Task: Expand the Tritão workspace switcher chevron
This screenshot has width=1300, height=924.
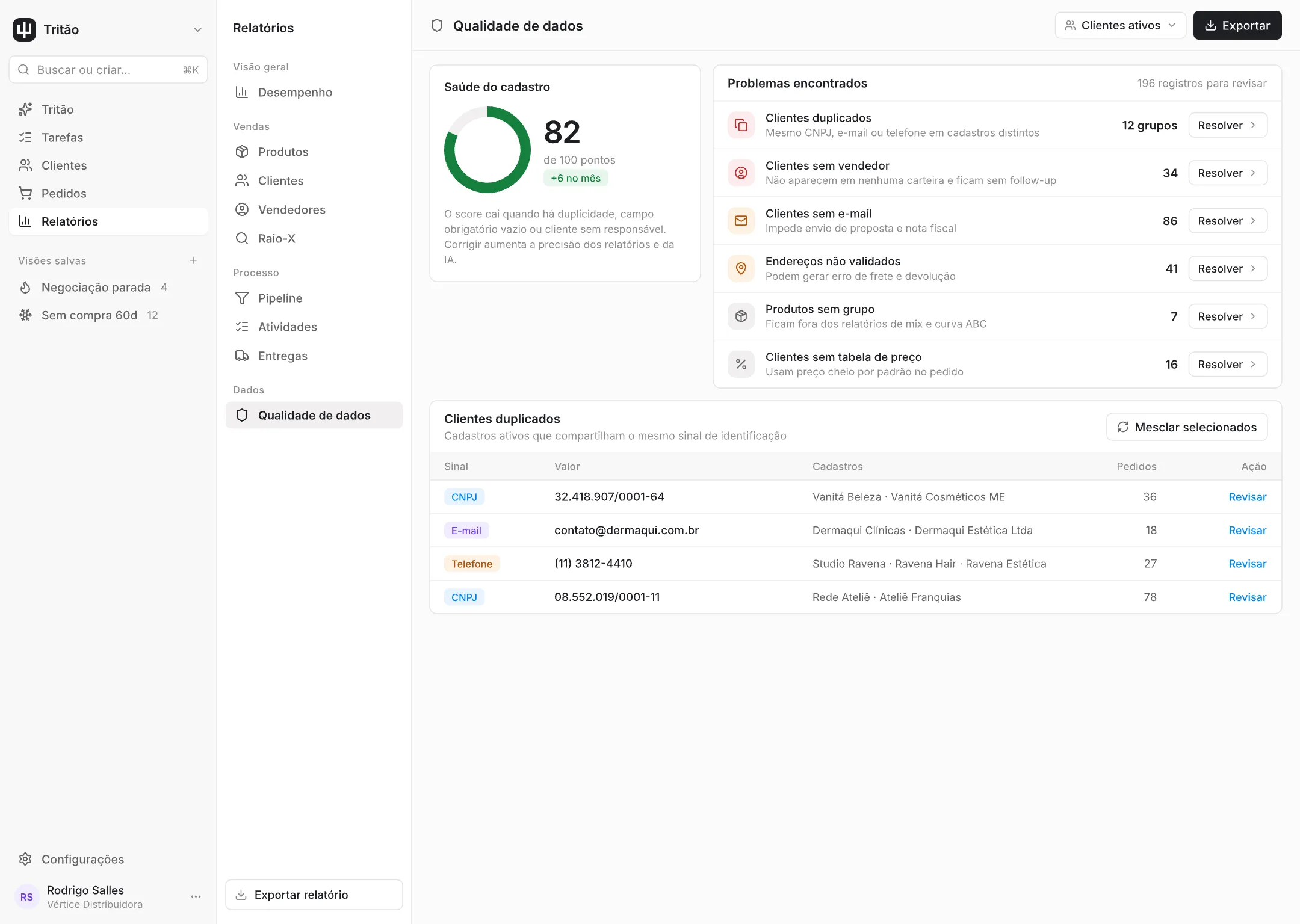Action: [197, 29]
